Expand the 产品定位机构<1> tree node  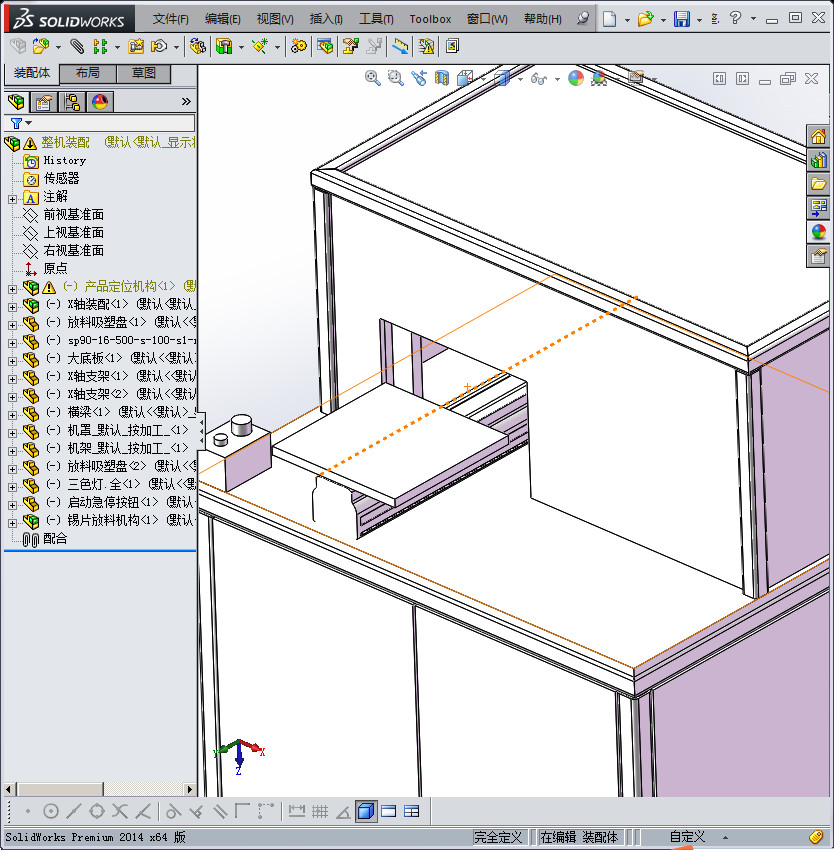(12, 289)
